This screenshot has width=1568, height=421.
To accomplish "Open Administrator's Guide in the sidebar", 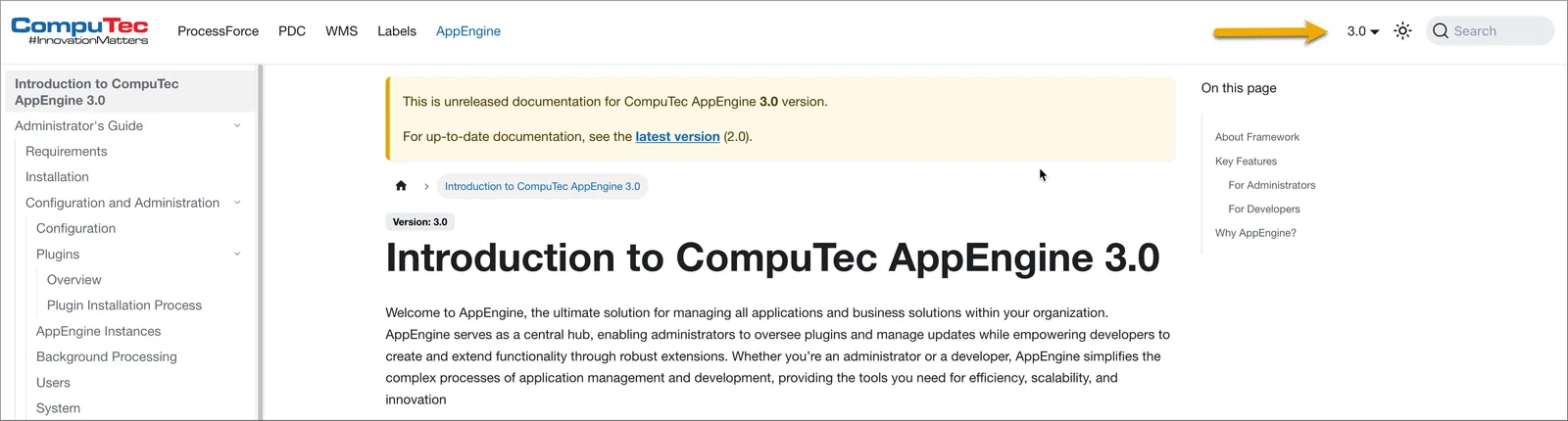I will click(x=78, y=125).
